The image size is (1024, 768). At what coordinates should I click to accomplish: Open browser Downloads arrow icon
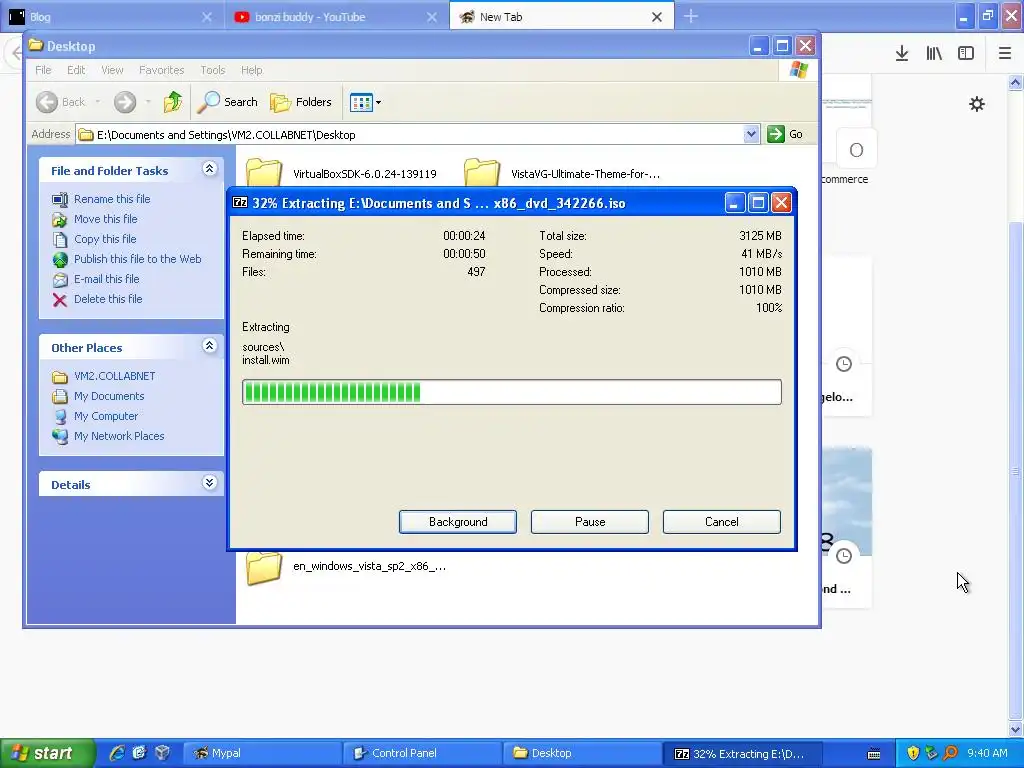click(902, 53)
